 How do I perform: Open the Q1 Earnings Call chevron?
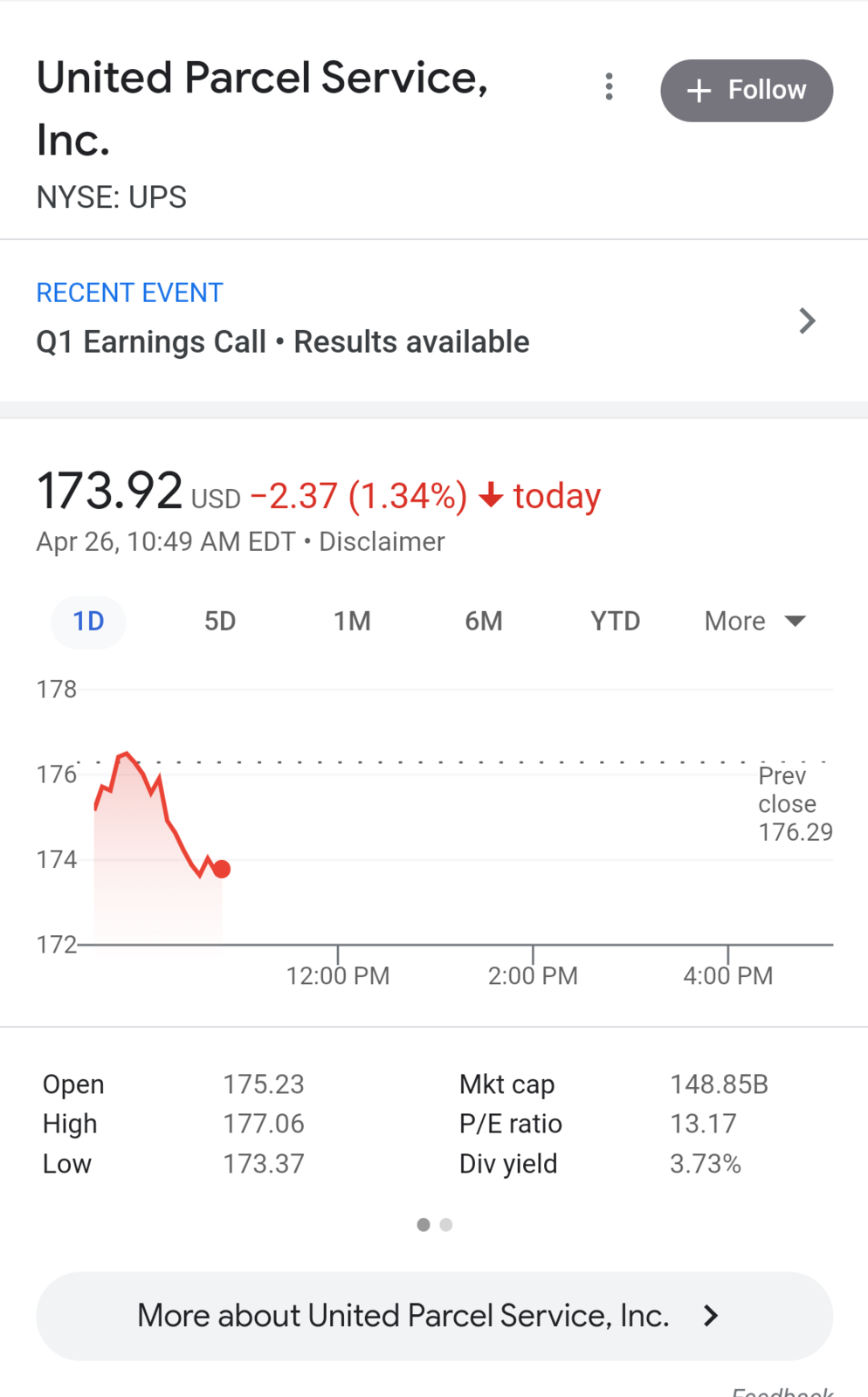coord(807,320)
